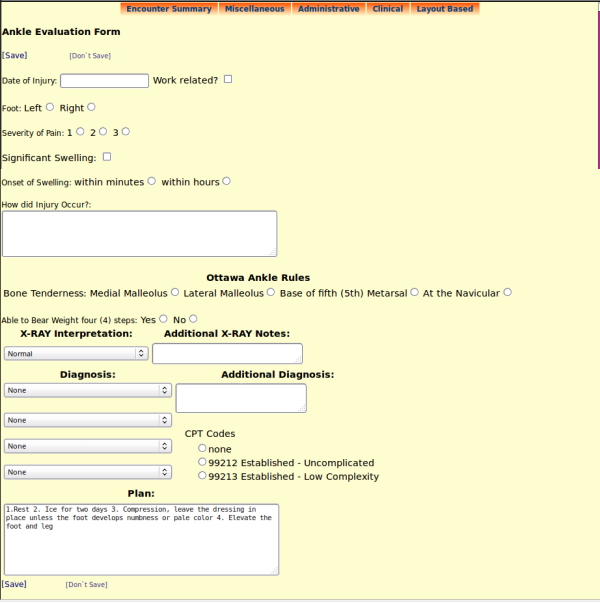600x603 pixels.
Task: Click the How did Injury Occur text area
Action: point(139,233)
